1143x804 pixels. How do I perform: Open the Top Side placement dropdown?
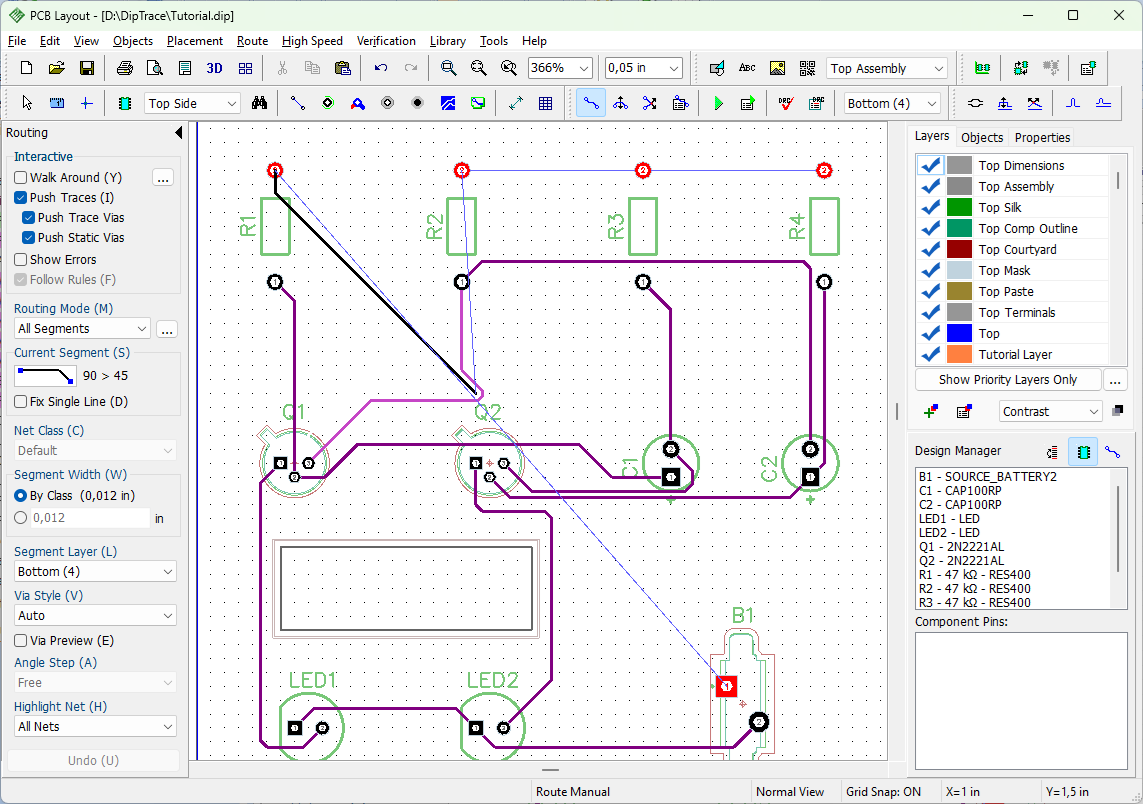pos(232,104)
